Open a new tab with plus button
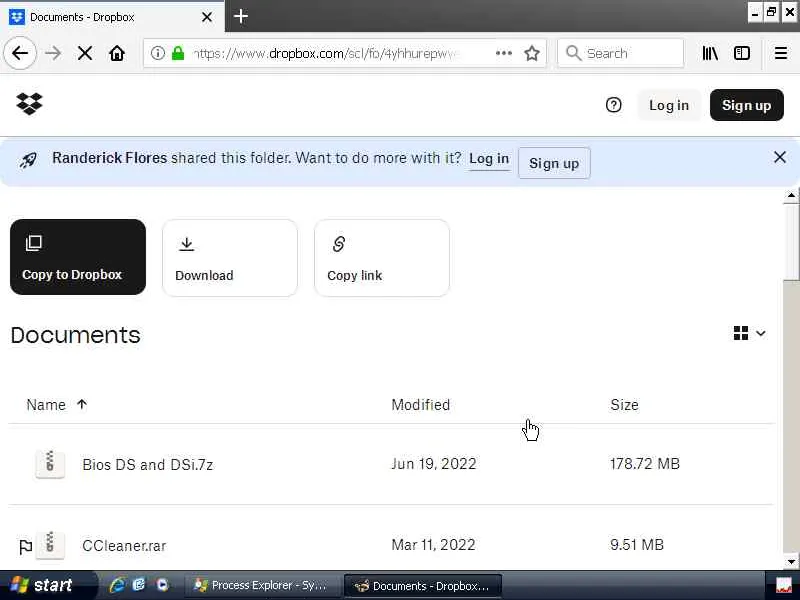The height and width of the screenshot is (600, 800). [241, 16]
